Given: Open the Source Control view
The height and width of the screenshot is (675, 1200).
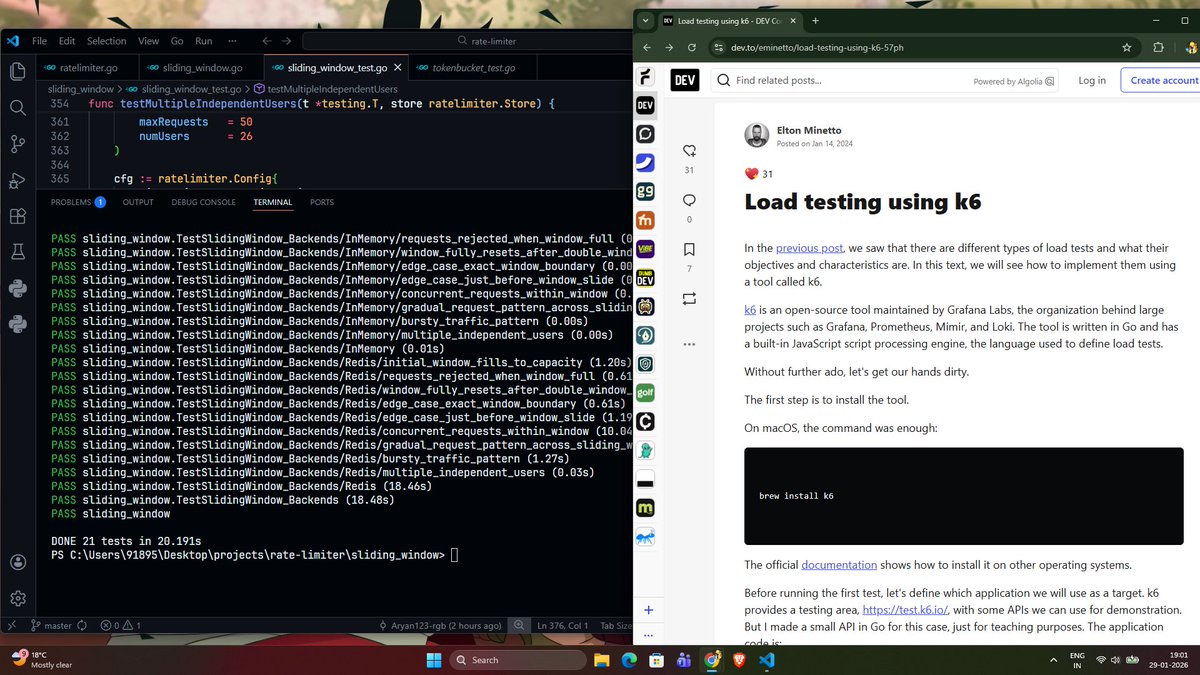Looking at the screenshot, I should pyautogui.click(x=17, y=144).
